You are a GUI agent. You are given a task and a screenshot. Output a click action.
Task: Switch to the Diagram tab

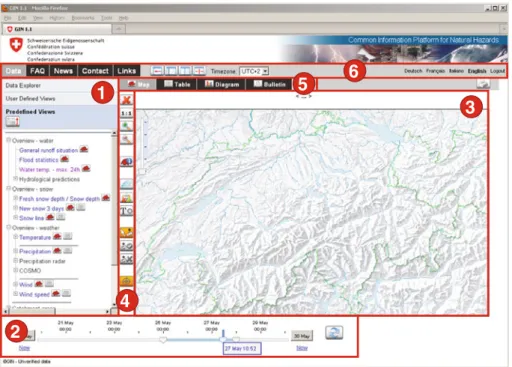pyautogui.click(x=222, y=84)
